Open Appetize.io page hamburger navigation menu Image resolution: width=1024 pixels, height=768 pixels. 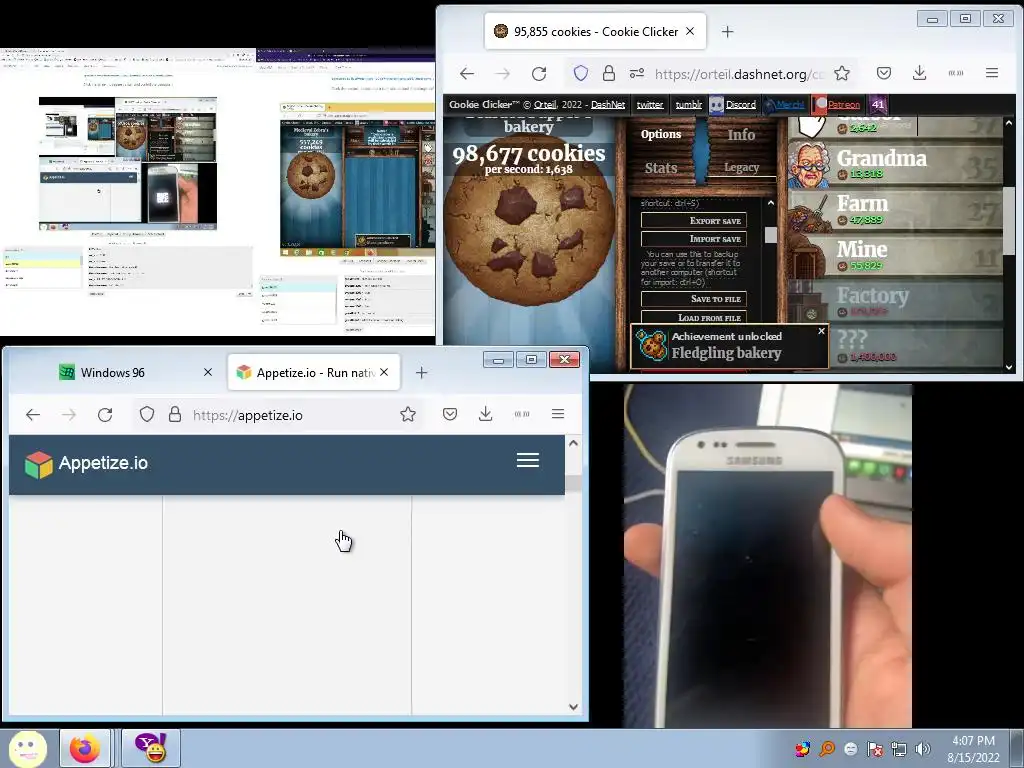pyautogui.click(x=528, y=460)
